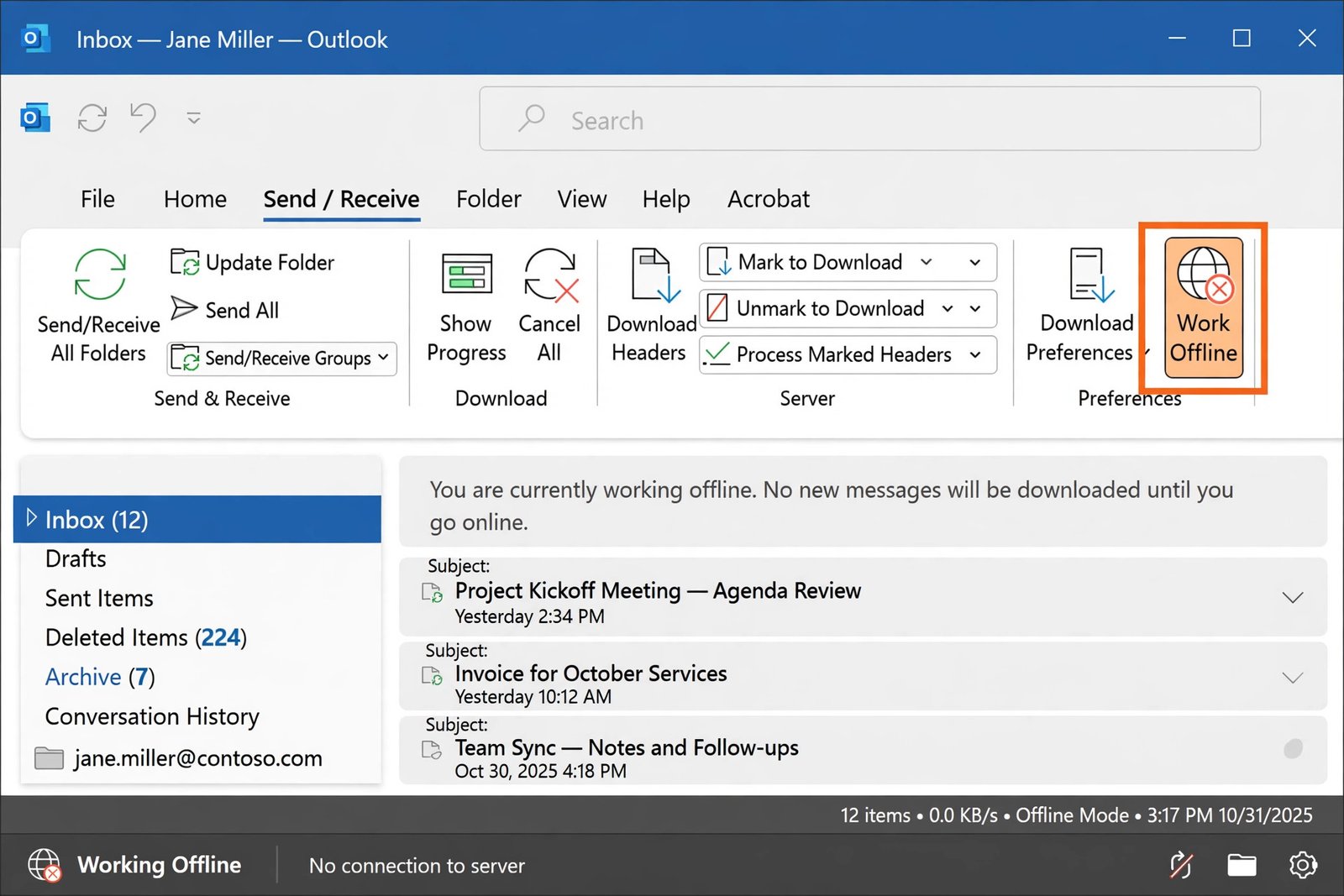Switch to the View tab
Screen dimensions: 1344x896
click(581, 199)
